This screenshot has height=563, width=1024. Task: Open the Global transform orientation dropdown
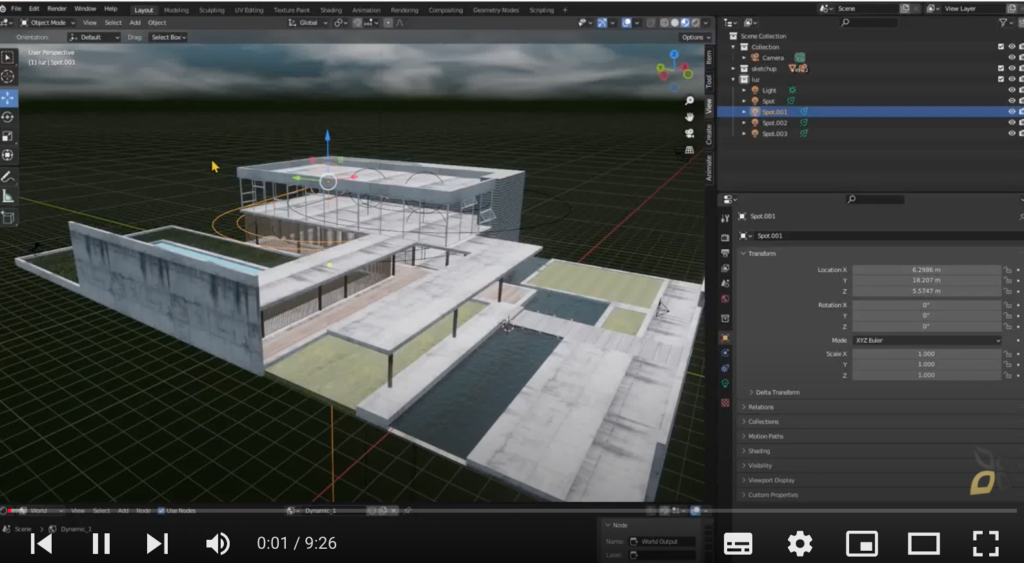click(308, 23)
